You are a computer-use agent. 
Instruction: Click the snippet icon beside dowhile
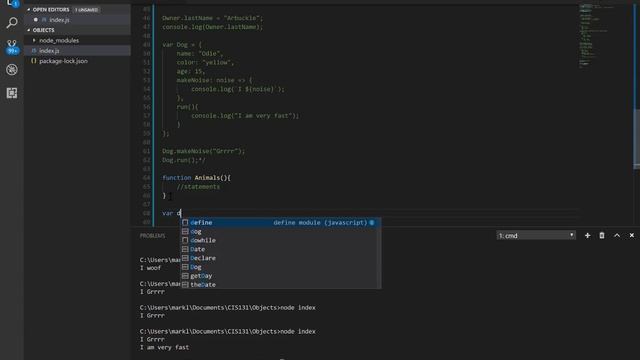pyautogui.click(x=185, y=240)
